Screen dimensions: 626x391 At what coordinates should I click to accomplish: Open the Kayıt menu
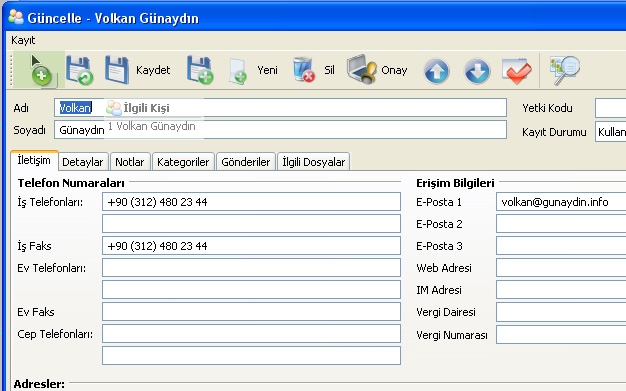23,40
